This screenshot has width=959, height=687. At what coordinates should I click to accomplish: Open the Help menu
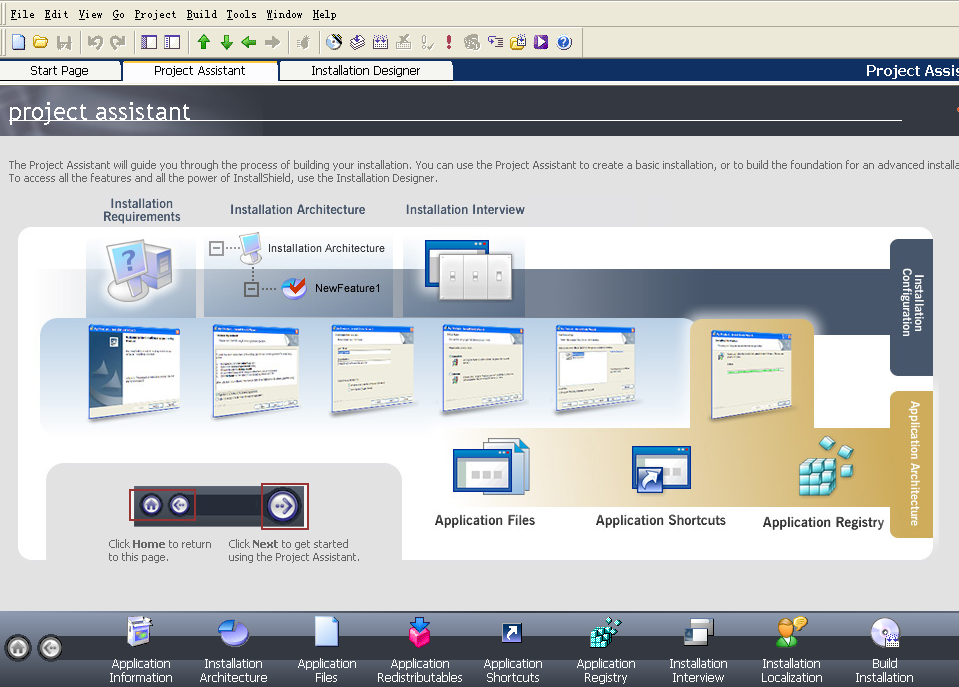tap(324, 14)
